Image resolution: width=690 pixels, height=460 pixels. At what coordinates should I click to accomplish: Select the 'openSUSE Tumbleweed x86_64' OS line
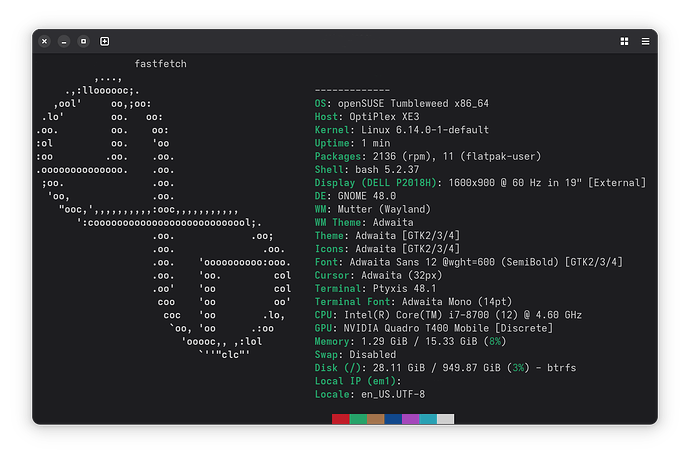point(401,103)
